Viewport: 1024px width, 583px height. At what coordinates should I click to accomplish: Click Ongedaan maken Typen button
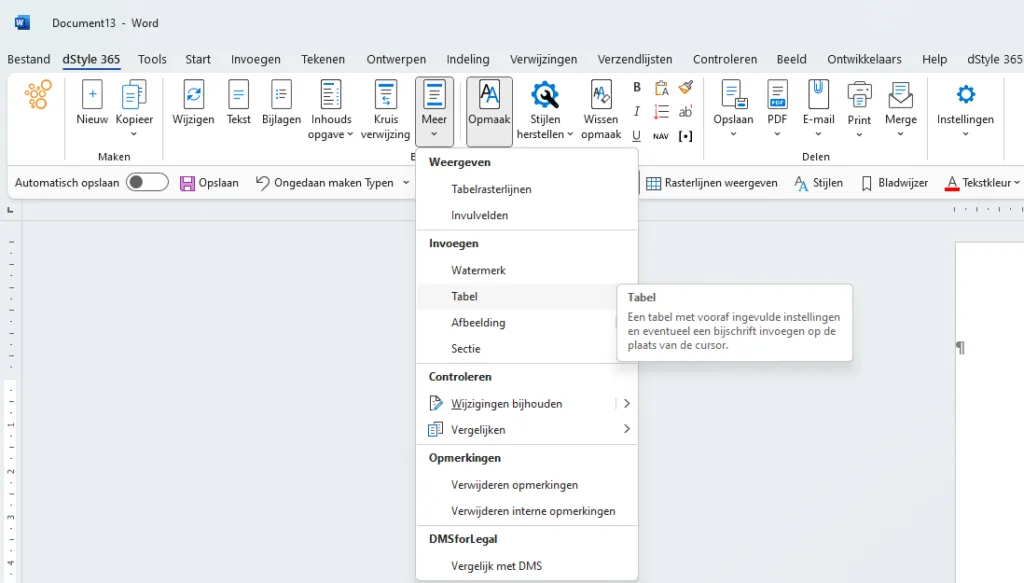click(x=325, y=183)
